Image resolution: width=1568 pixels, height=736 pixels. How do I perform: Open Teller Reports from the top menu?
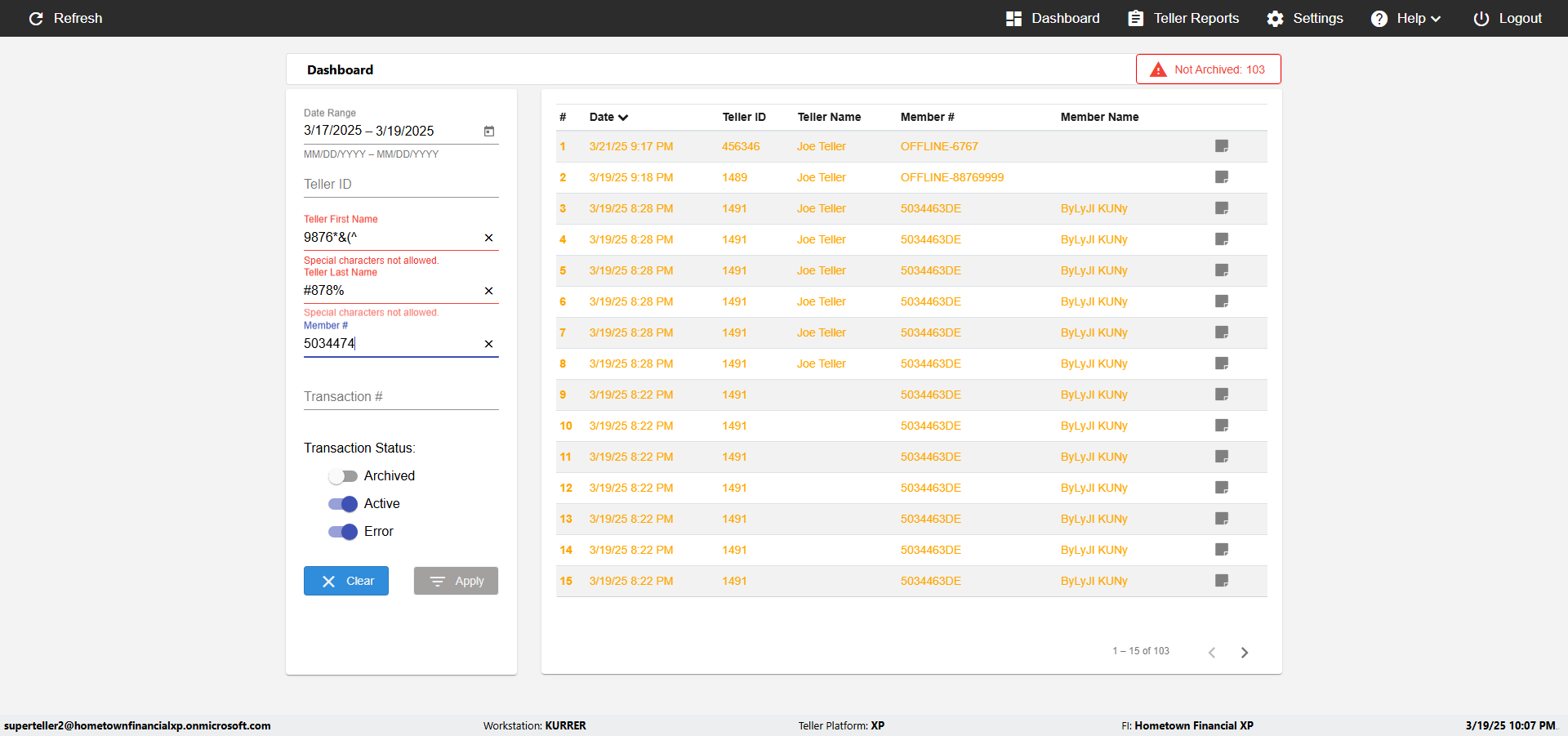pos(1183,19)
